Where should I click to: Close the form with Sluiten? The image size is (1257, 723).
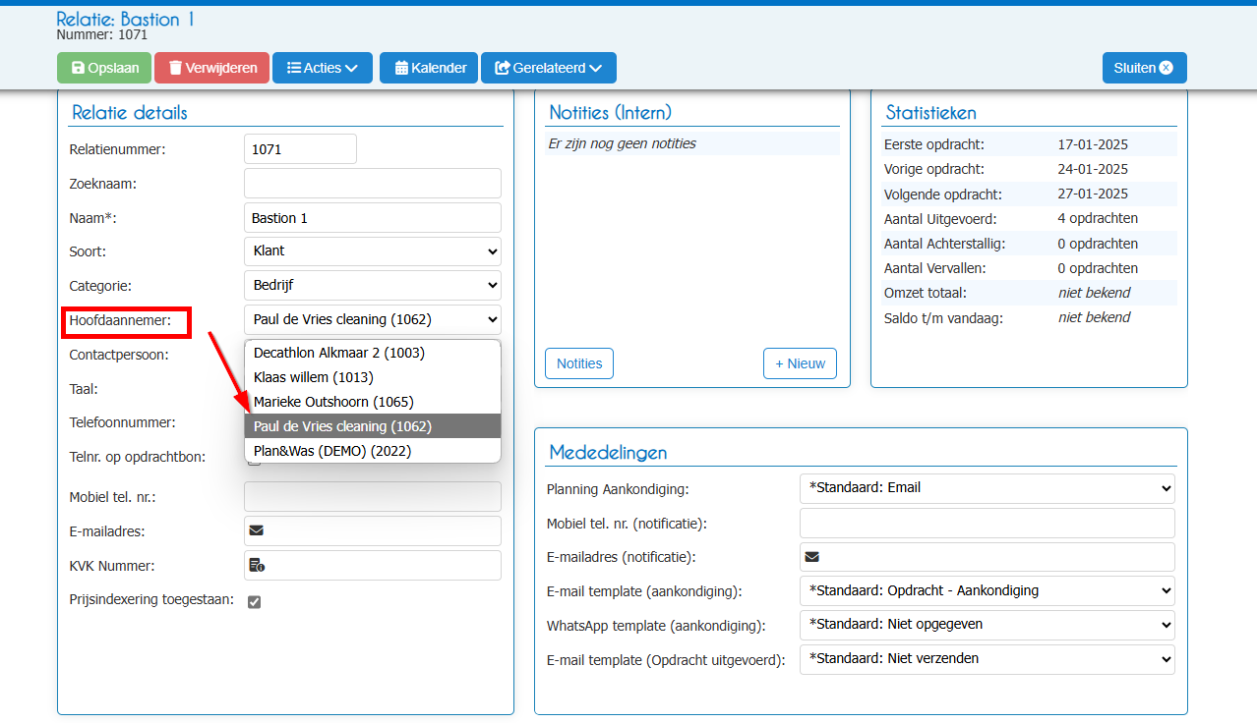tap(1144, 68)
